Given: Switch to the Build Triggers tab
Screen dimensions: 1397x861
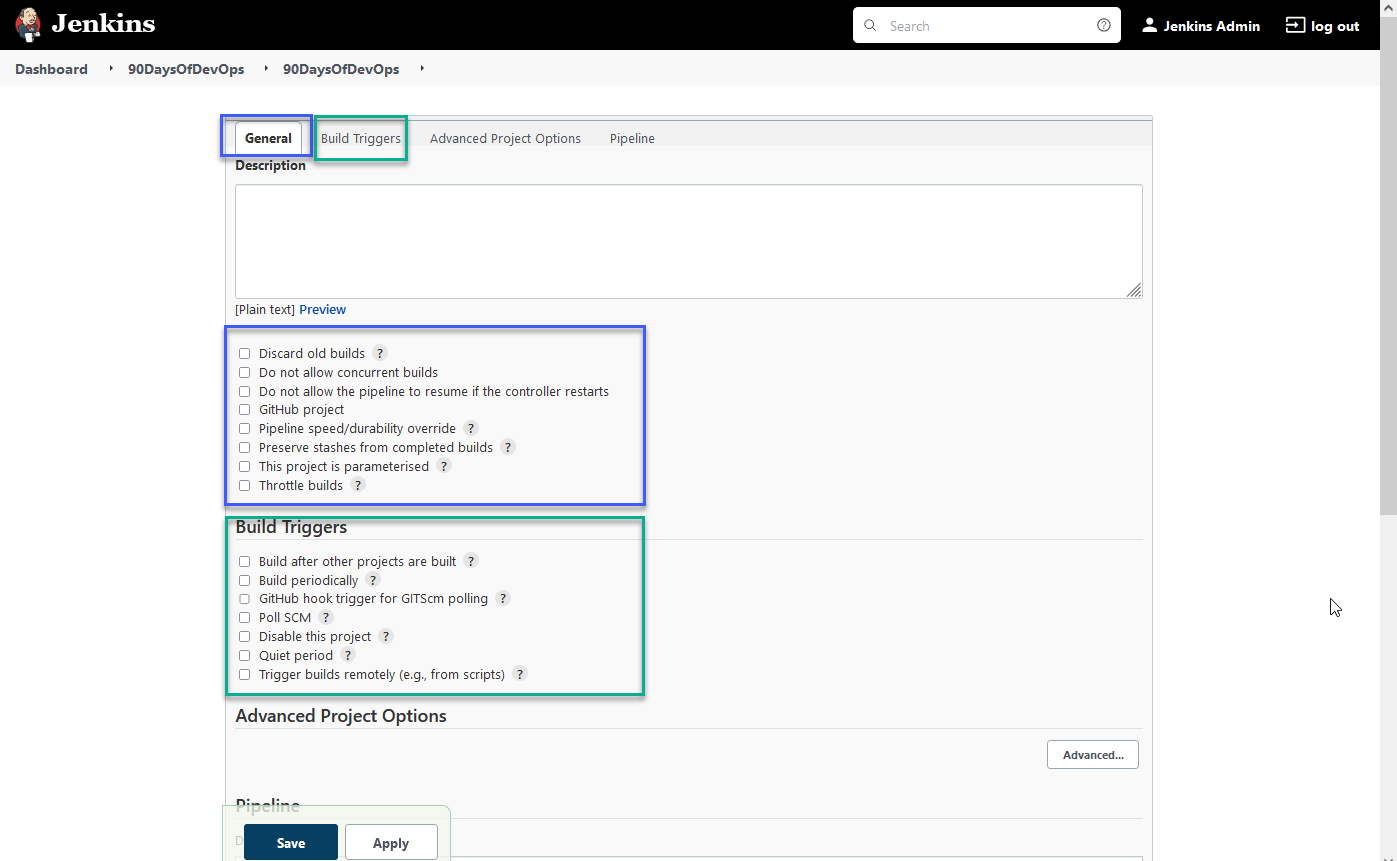Looking at the screenshot, I should 361,139.
